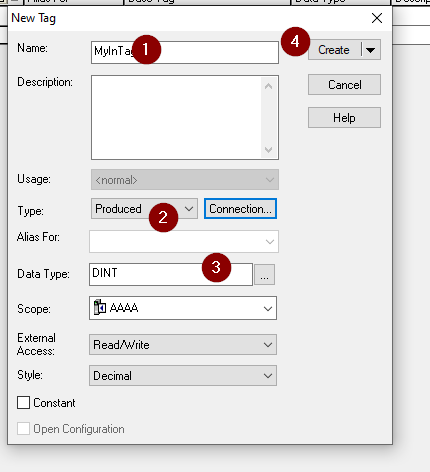Click the Cancel button

point(344,85)
